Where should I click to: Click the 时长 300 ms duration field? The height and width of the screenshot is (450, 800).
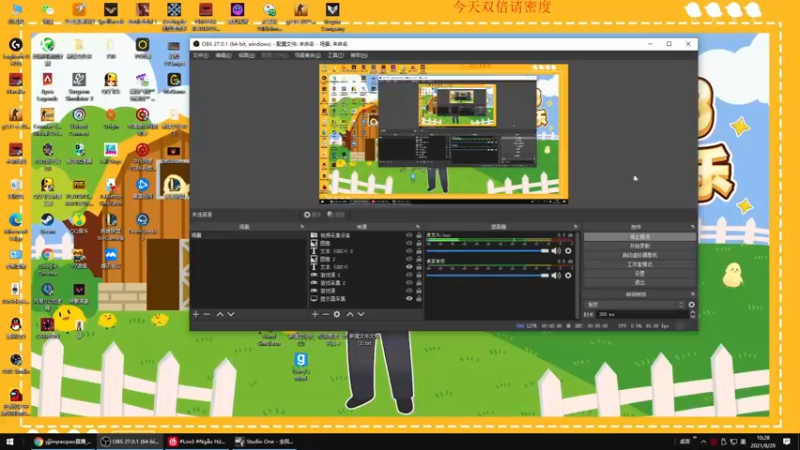(x=643, y=314)
